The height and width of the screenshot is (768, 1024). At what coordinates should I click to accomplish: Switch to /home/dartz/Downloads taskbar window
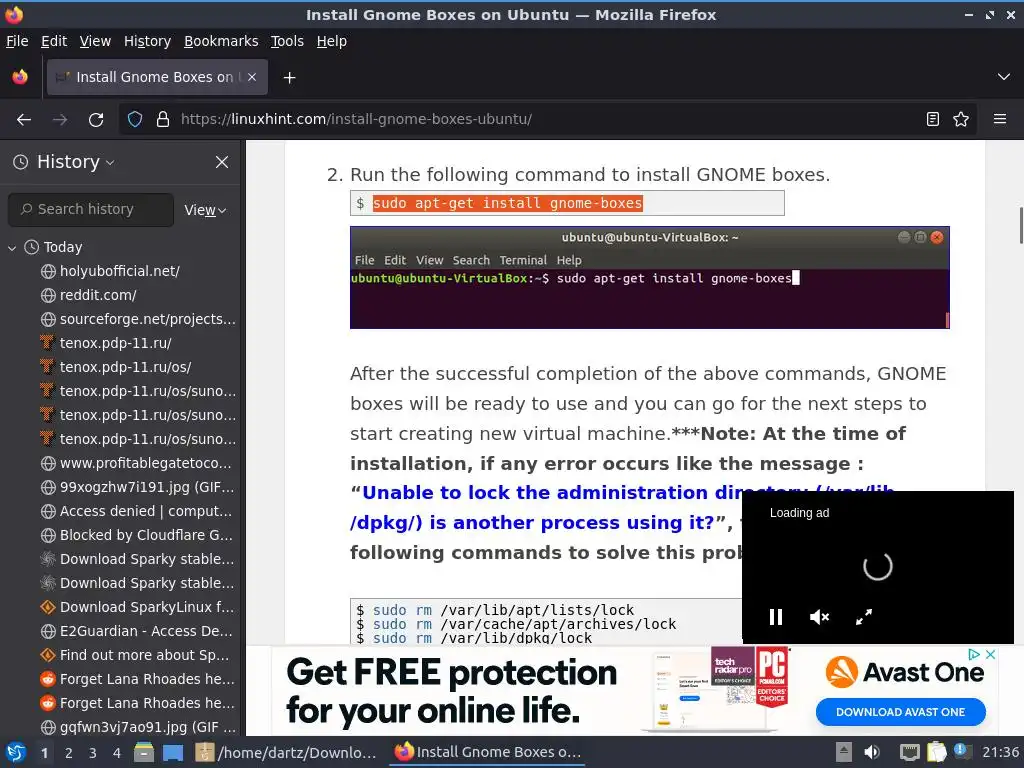point(286,752)
